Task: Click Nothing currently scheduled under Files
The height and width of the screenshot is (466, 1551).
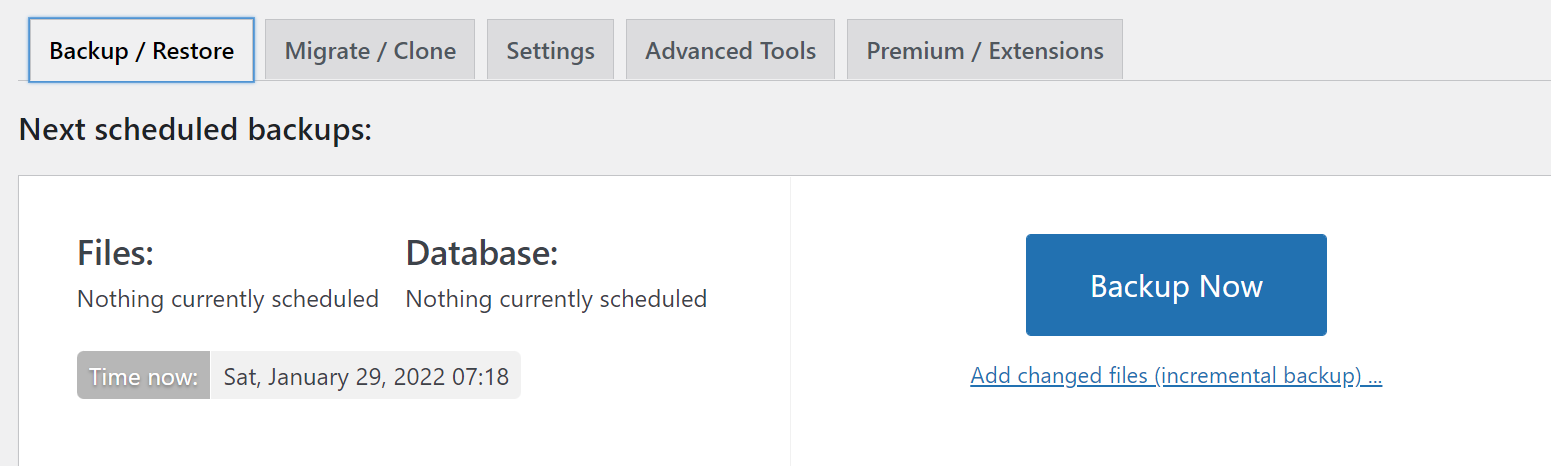Action: [x=228, y=299]
